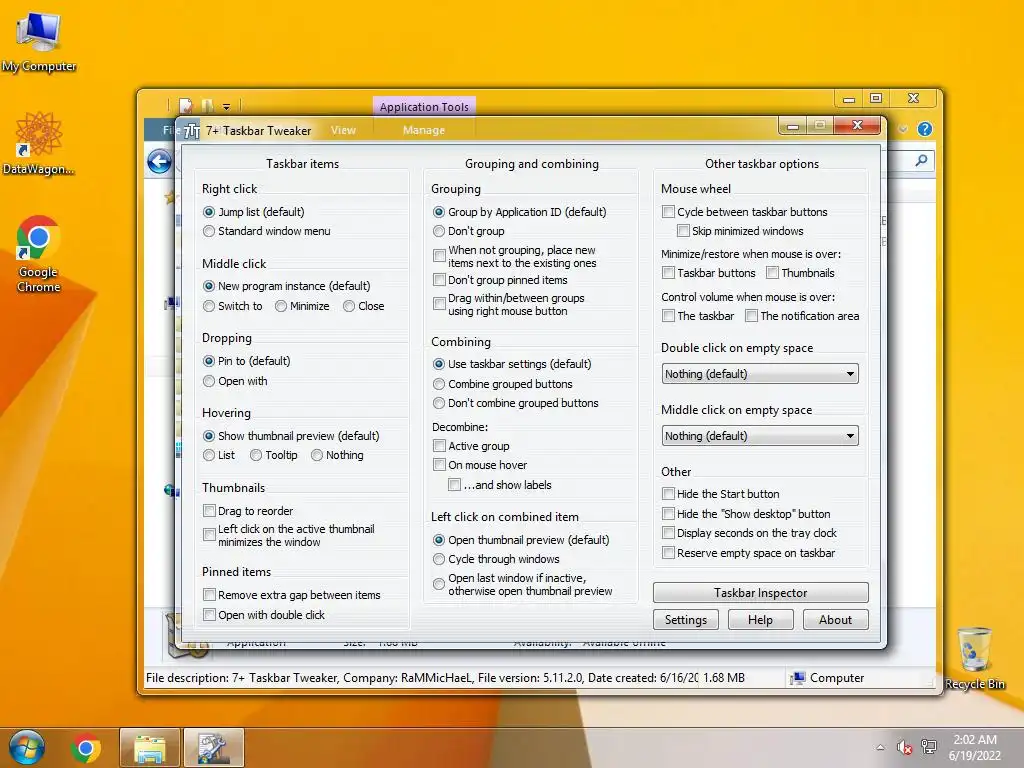
Task: Open Explorer quick access toolbar dropdown
Action: pos(226,106)
